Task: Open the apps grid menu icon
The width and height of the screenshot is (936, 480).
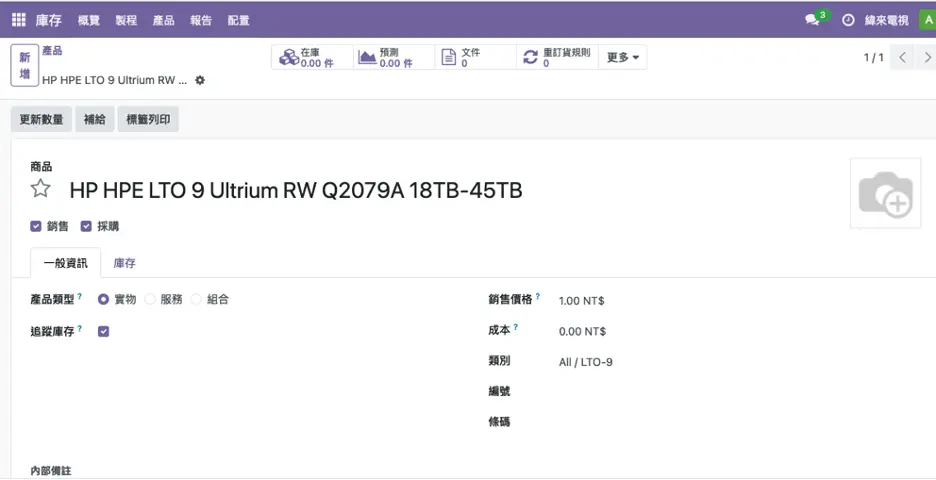Action: point(19,20)
